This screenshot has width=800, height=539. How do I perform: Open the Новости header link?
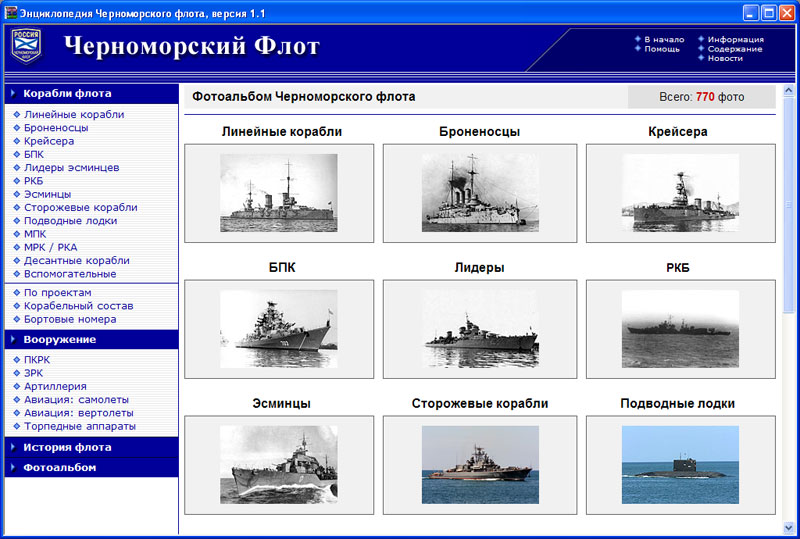(725, 58)
